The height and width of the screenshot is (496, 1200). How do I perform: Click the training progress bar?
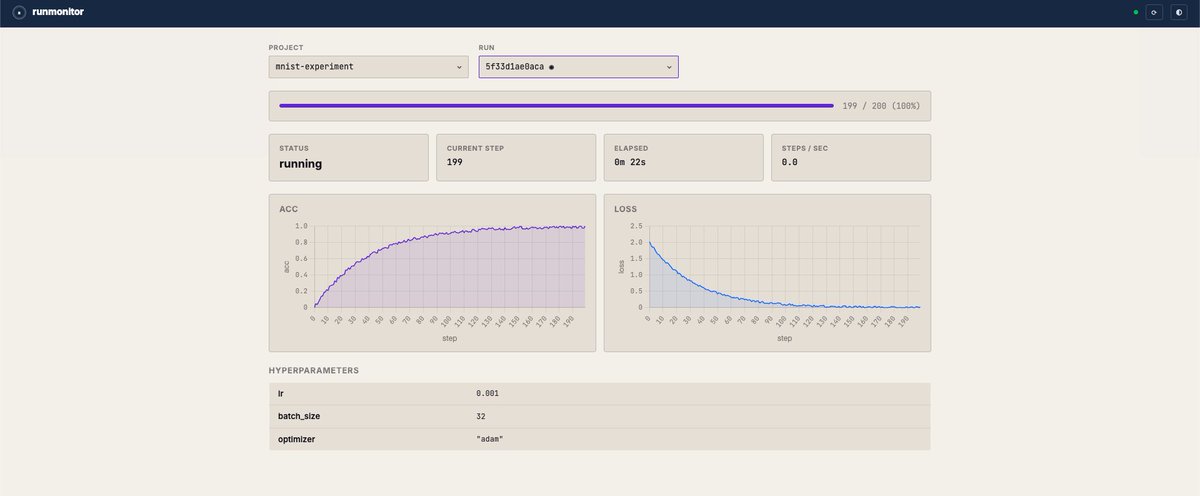tap(556, 105)
